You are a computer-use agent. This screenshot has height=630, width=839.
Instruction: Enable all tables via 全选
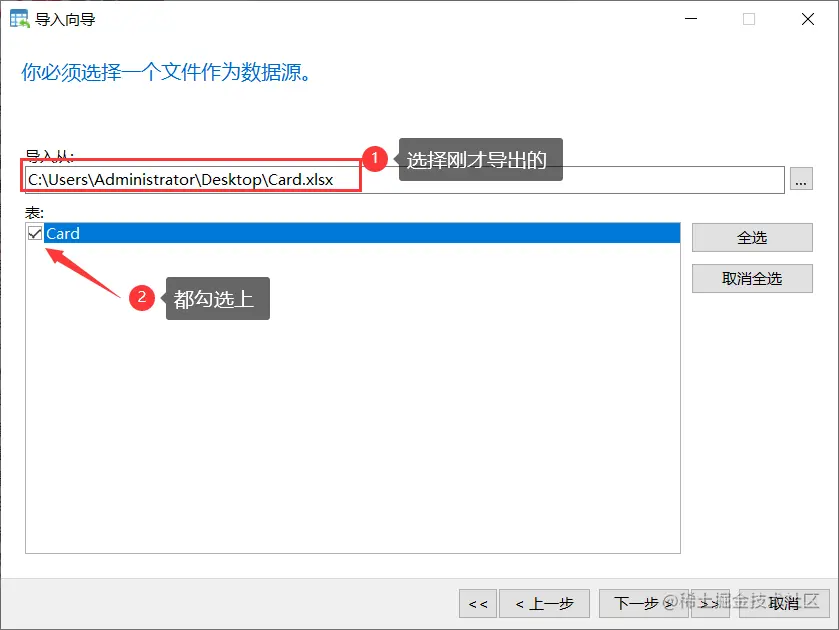coord(751,237)
